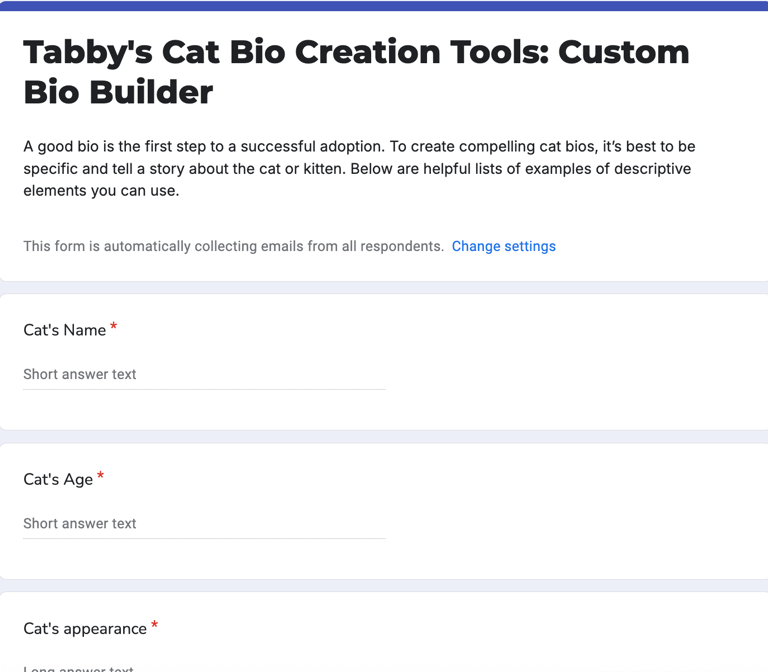Click the required asterisk beside Cat's appearance
This screenshot has height=672, width=768.
point(155,627)
